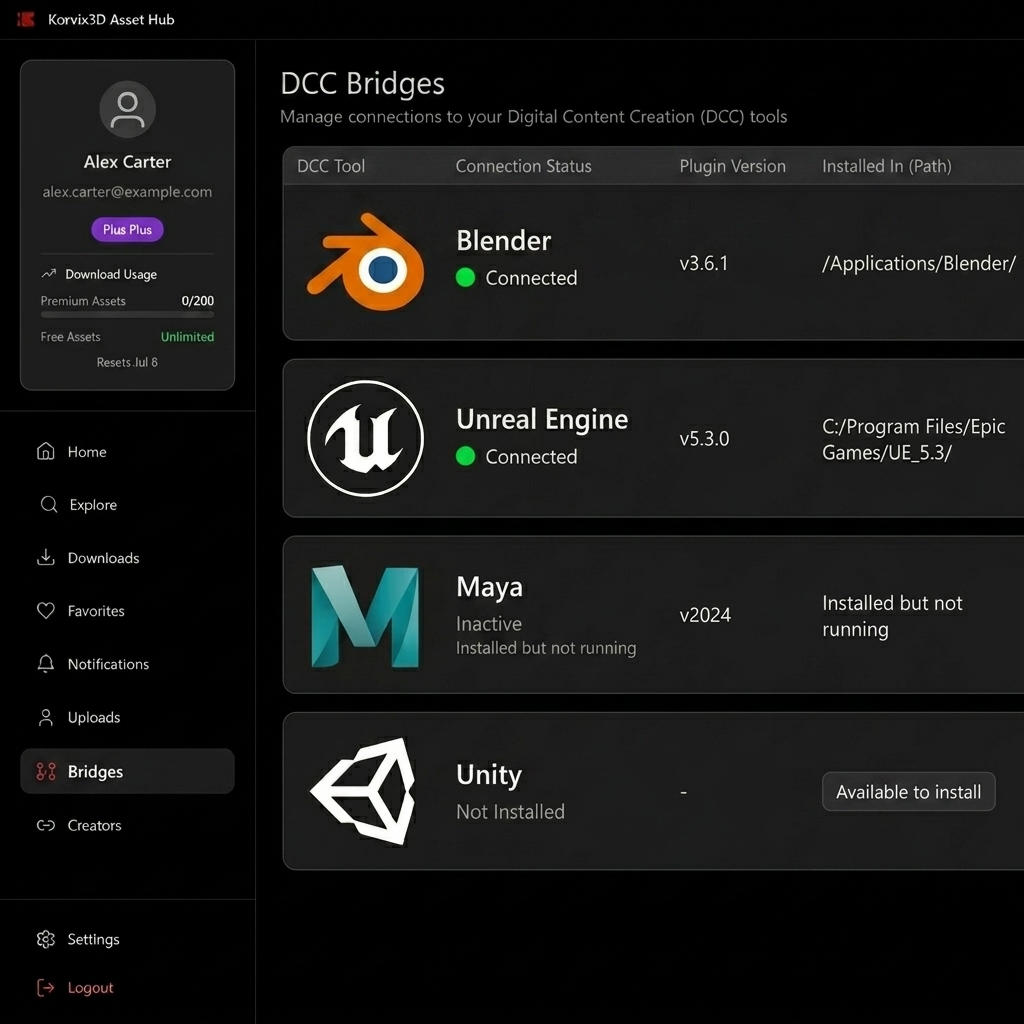This screenshot has width=1024, height=1024.
Task: Click the Logout exit icon
Action: 46,987
